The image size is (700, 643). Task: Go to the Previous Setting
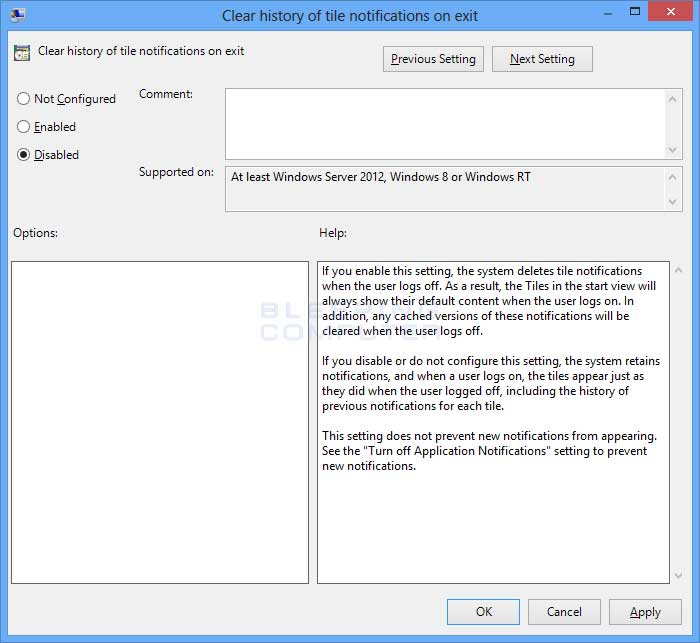coord(433,59)
